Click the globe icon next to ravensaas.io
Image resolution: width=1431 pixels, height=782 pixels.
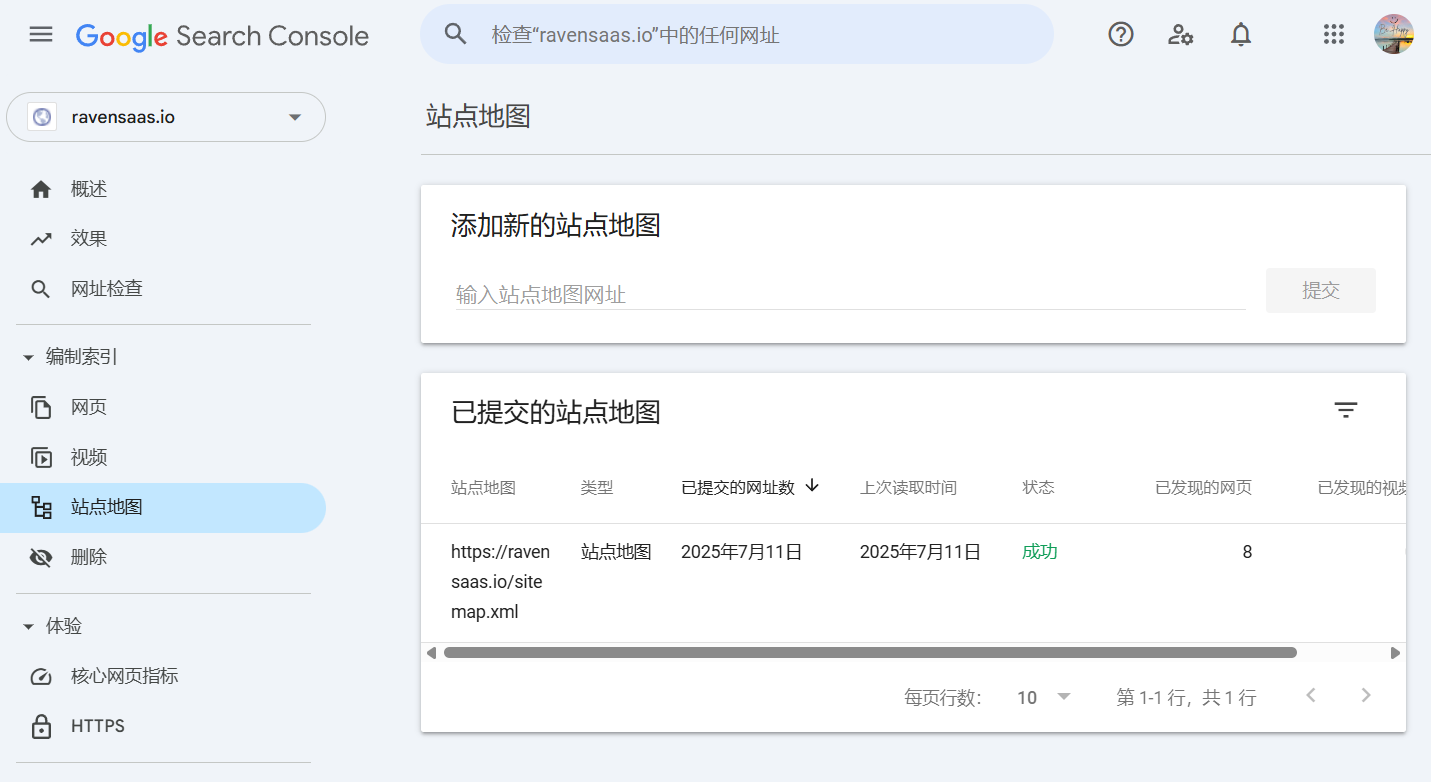[41, 117]
